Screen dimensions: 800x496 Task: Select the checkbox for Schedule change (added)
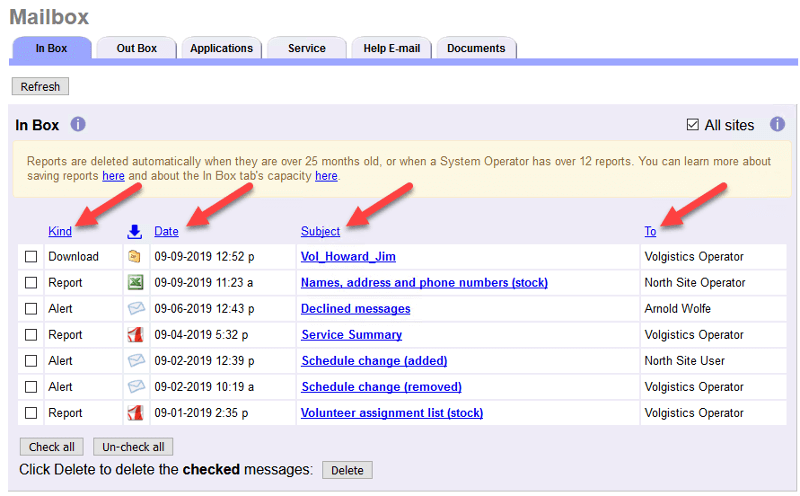[31, 361]
